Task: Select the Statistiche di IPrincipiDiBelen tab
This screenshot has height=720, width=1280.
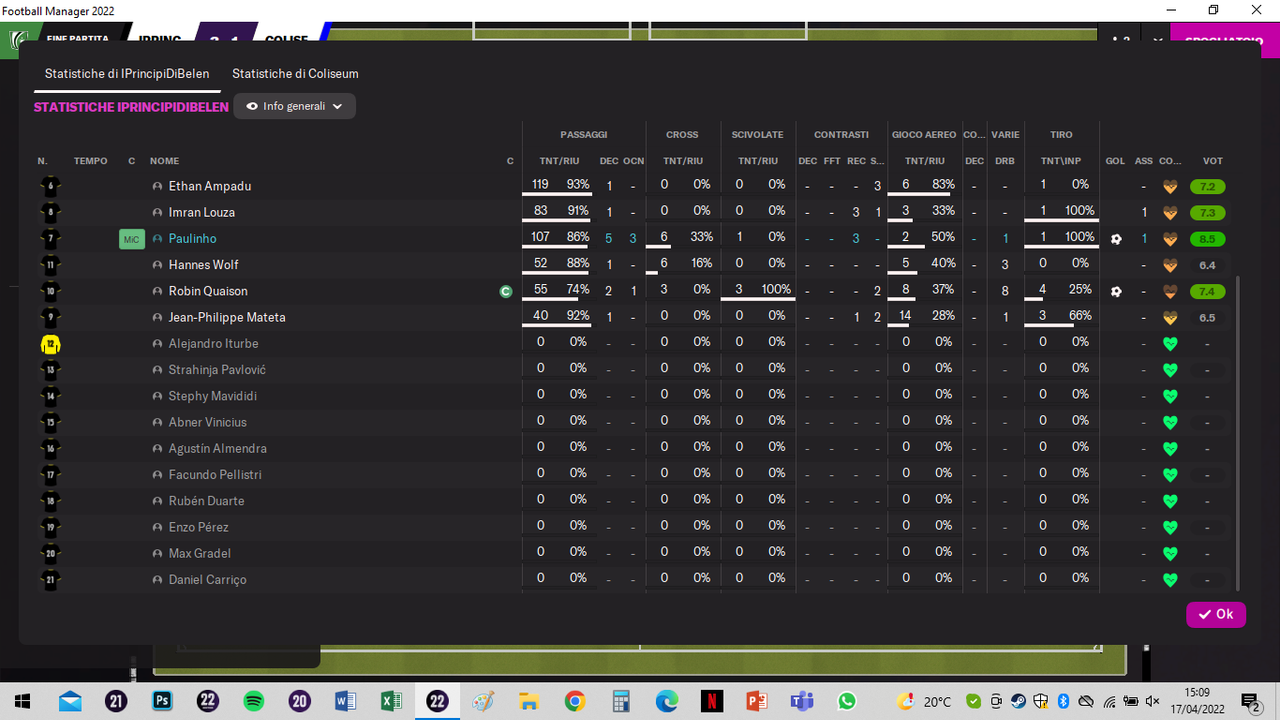Action: (127, 74)
